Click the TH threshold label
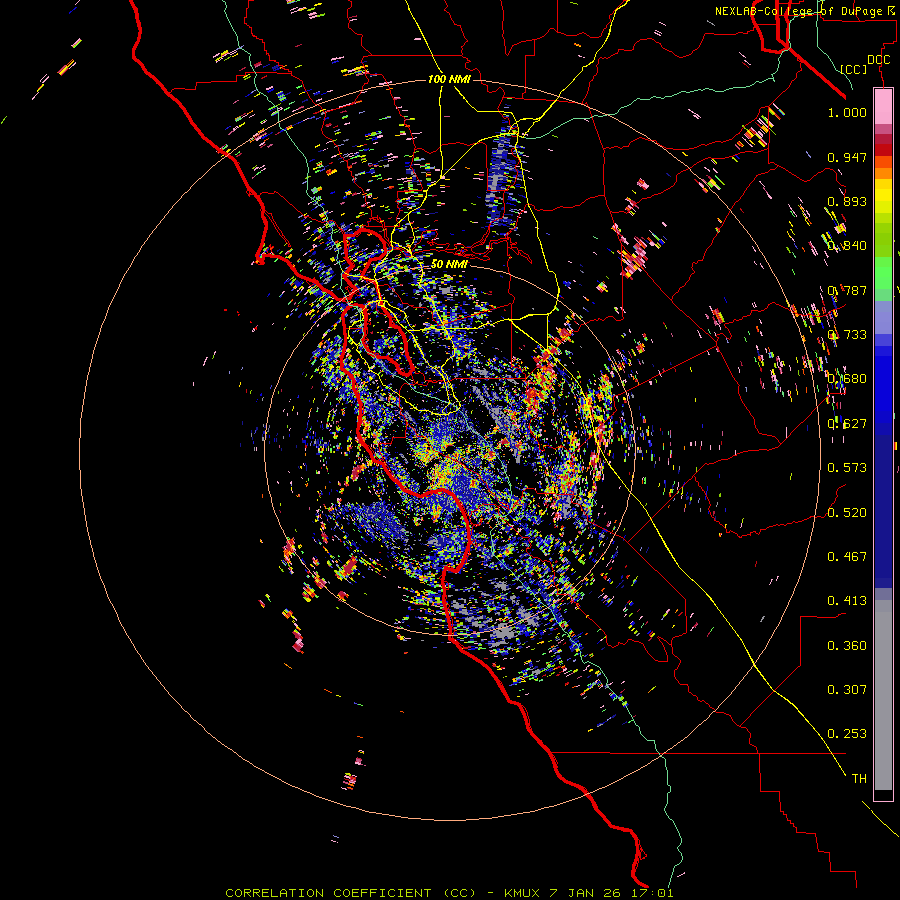 point(859,779)
